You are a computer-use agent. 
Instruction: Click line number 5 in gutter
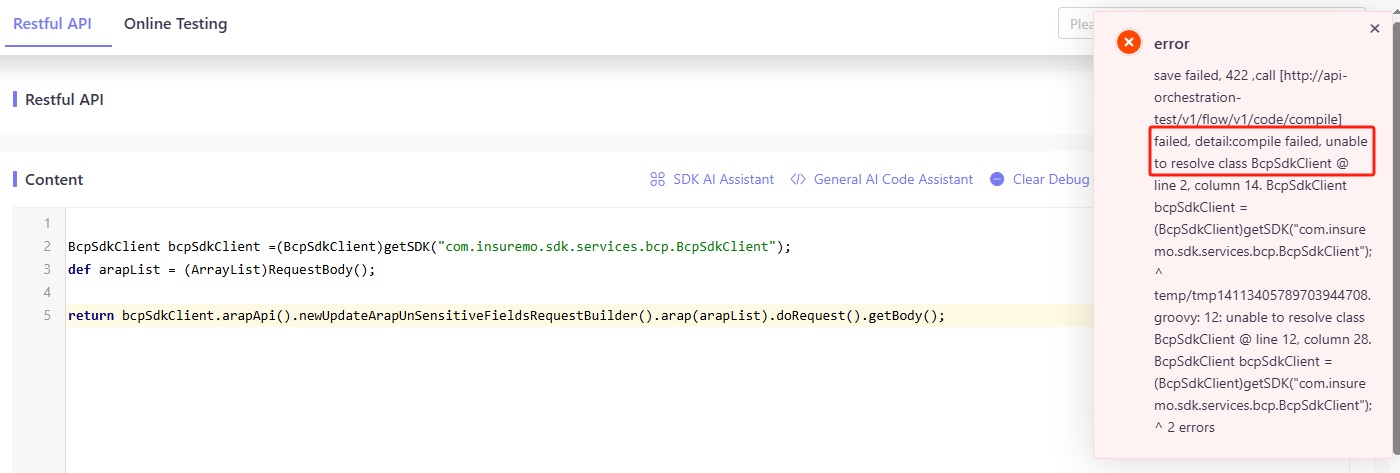[47, 316]
